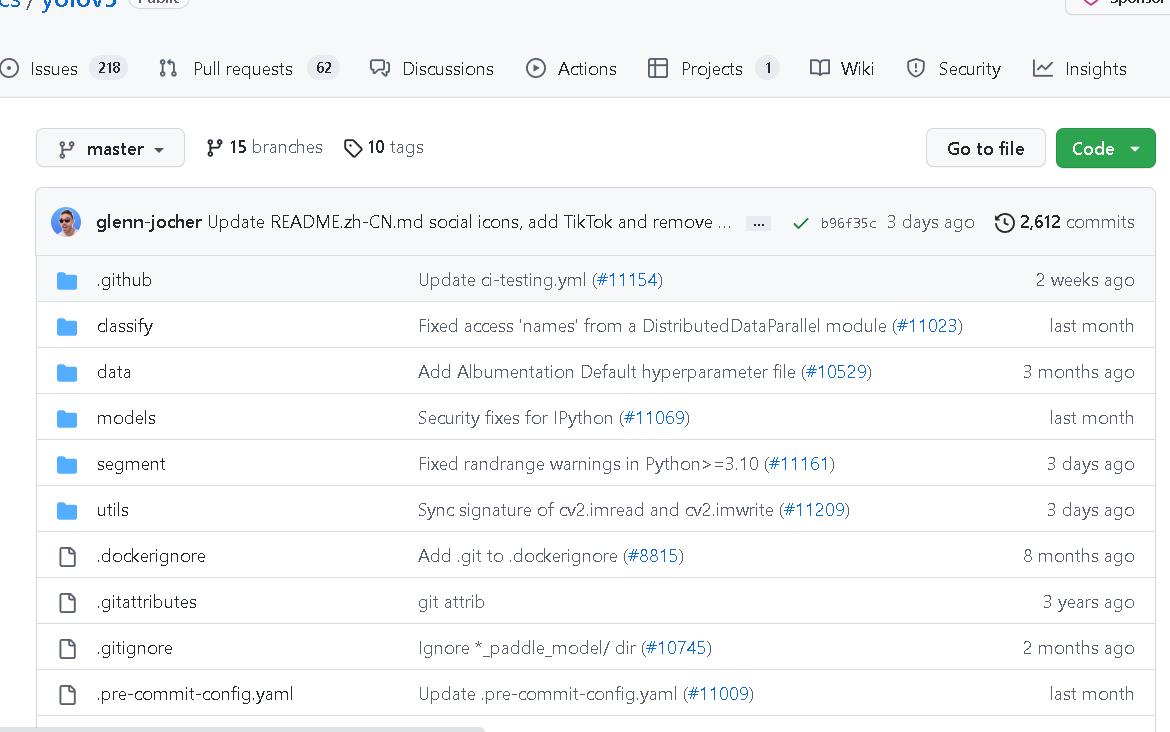
Task: Open the Projects tab
Action: tap(713, 69)
